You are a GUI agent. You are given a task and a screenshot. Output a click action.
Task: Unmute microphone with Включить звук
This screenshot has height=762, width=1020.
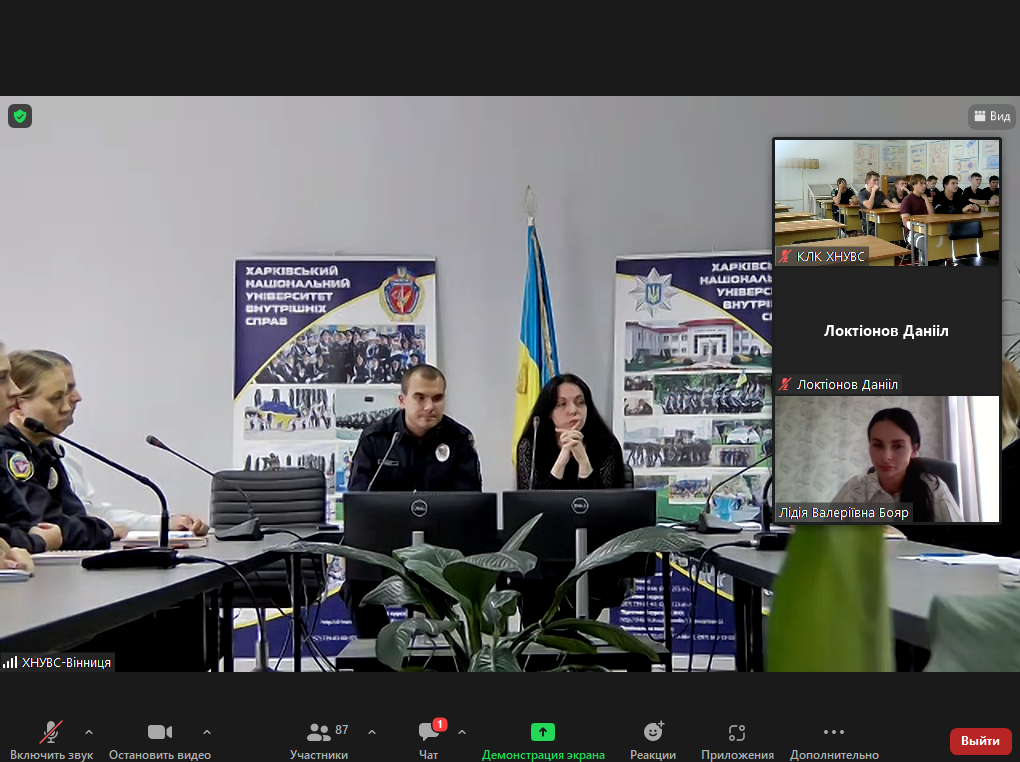pyautogui.click(x=51, y=740)
